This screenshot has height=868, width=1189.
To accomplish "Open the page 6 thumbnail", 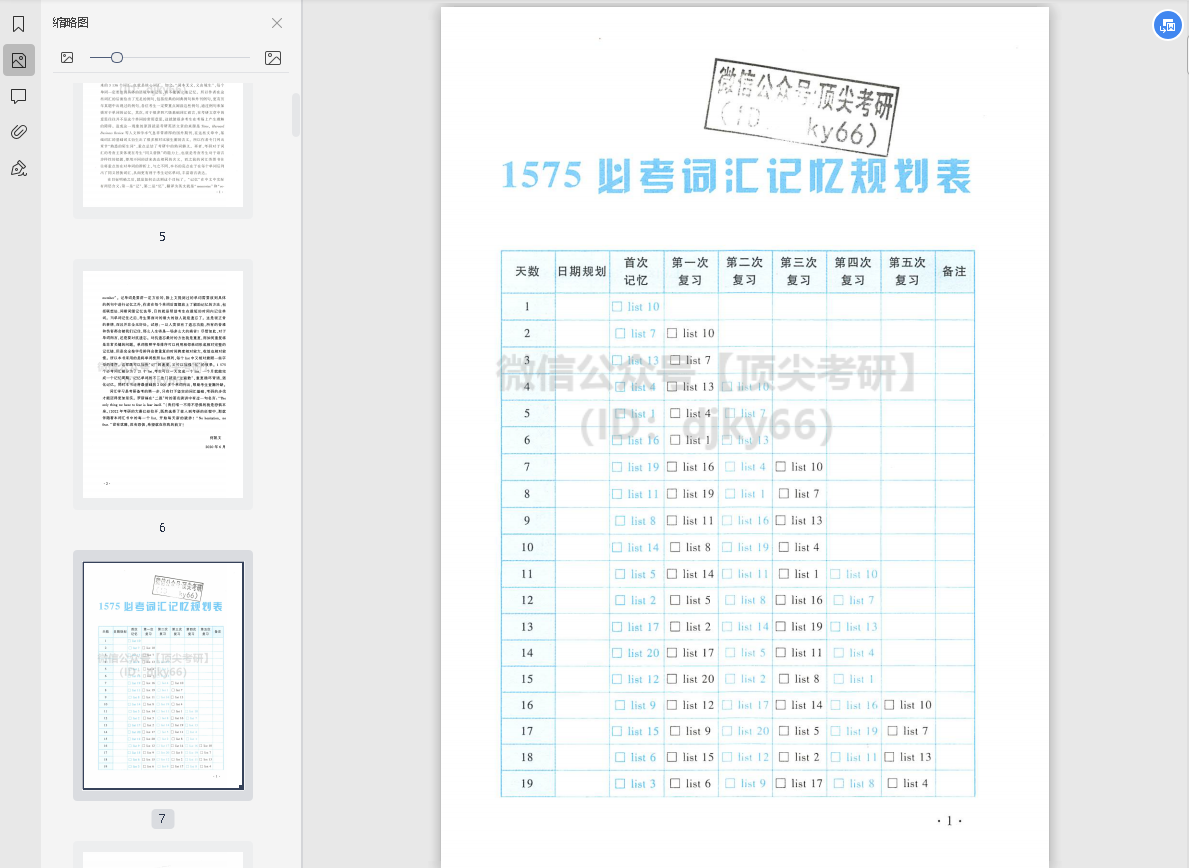I will (x=163, y=384).
